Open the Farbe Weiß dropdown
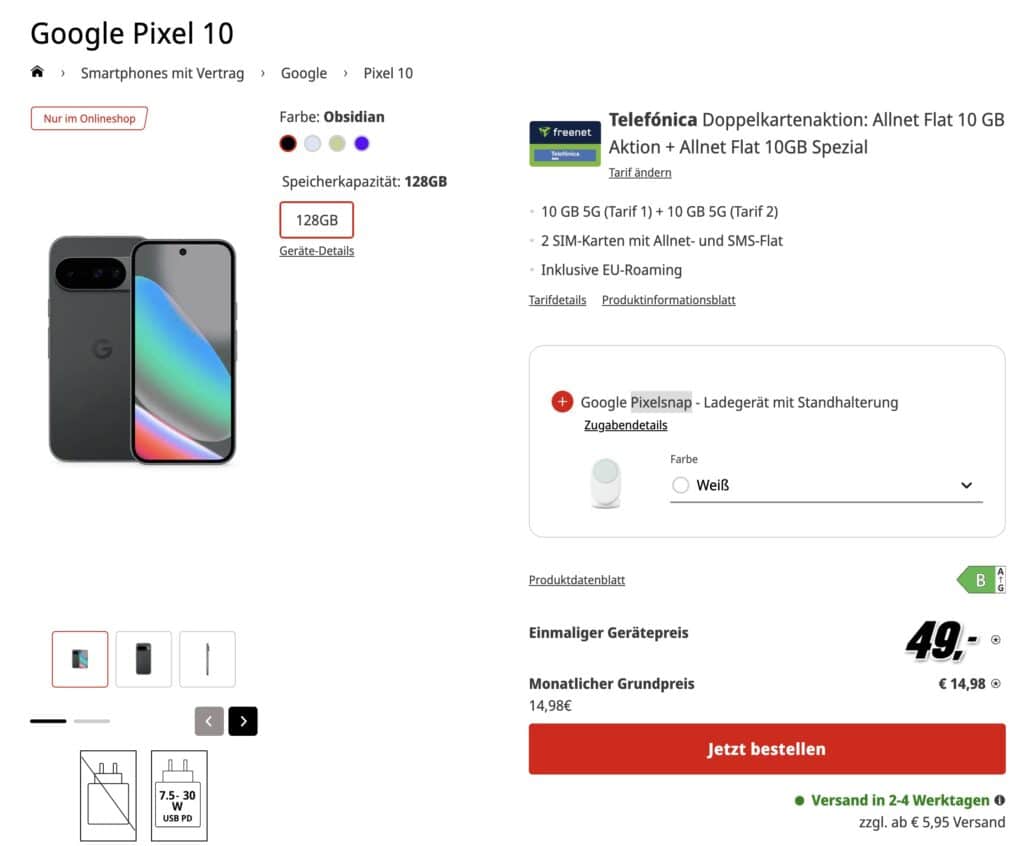This screenshot has height=846, width=1024. 826,485
